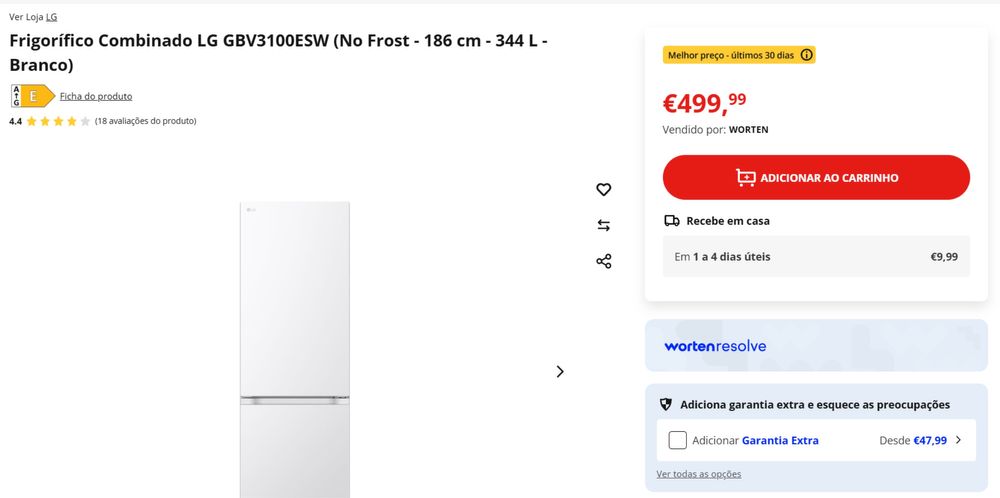Click the info icon beside Melhor preço
Image resolution: width=1000 pixels, height=498 pixels.
[806, 55]
